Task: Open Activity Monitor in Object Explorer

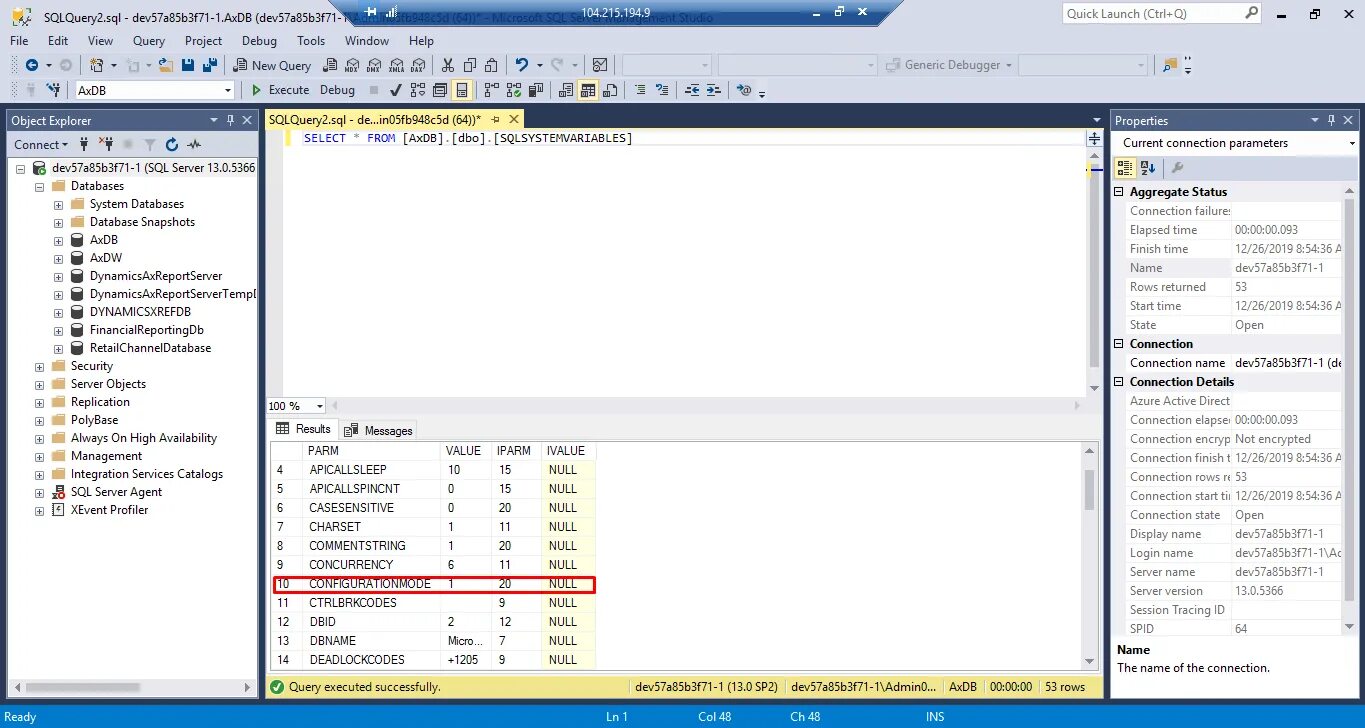Action: pyautogui.click(x=194, y=144)
